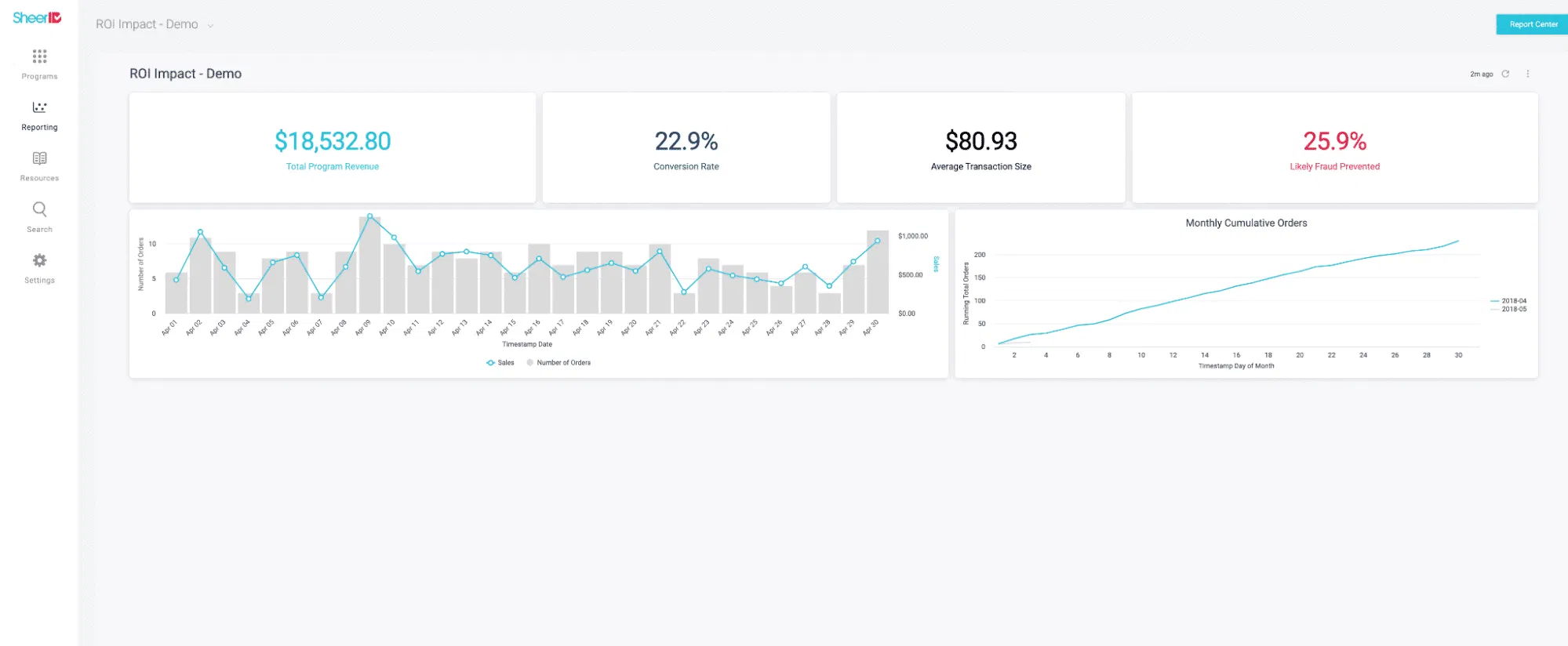Image resolution: width=1568 pixels, height=646 pixels.
Task: Click the Average Transaction Size tile
Action: 980,148
